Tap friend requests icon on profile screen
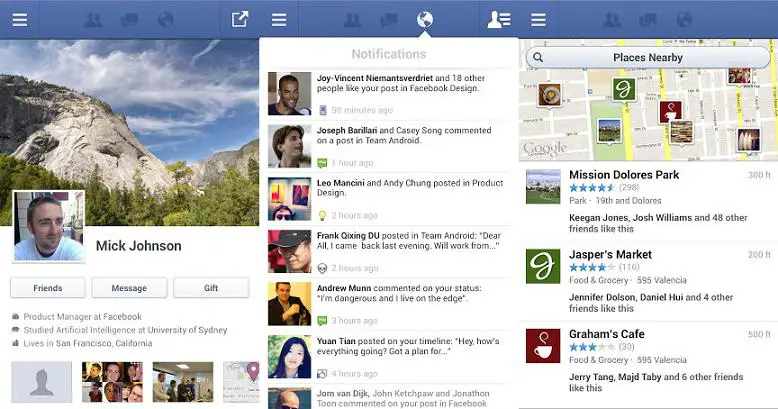Image resolution: width=778 pixels, height=409 pixels. point(93,20)
